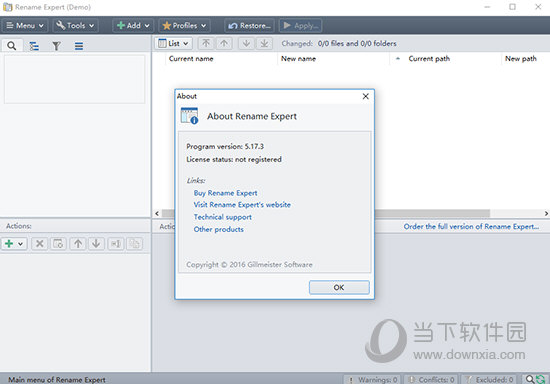Screen dimensions: 550x384
Task: Select the filter funnel icon
Action: tap(56, 46)
